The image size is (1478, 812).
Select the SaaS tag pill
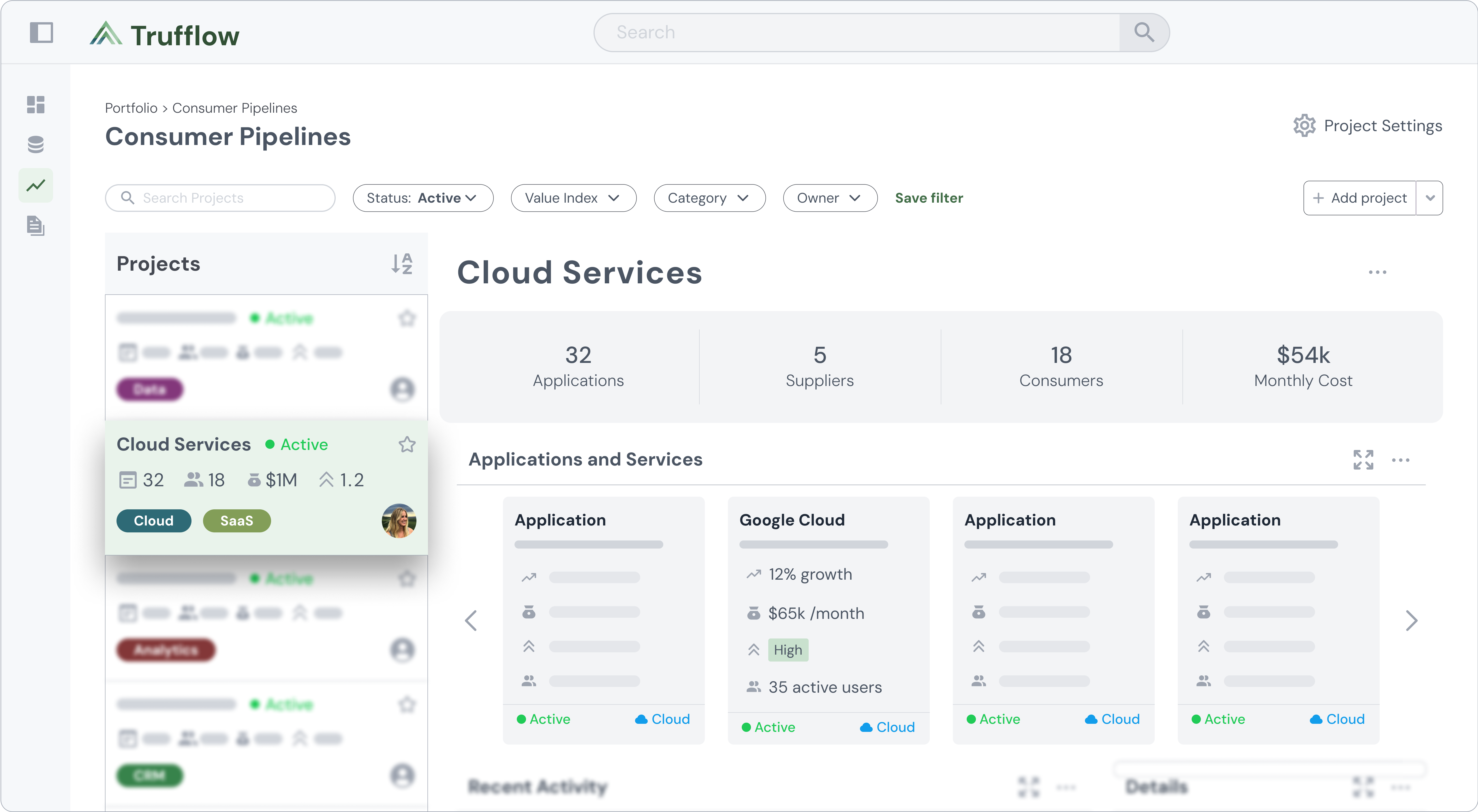[236, 521]
